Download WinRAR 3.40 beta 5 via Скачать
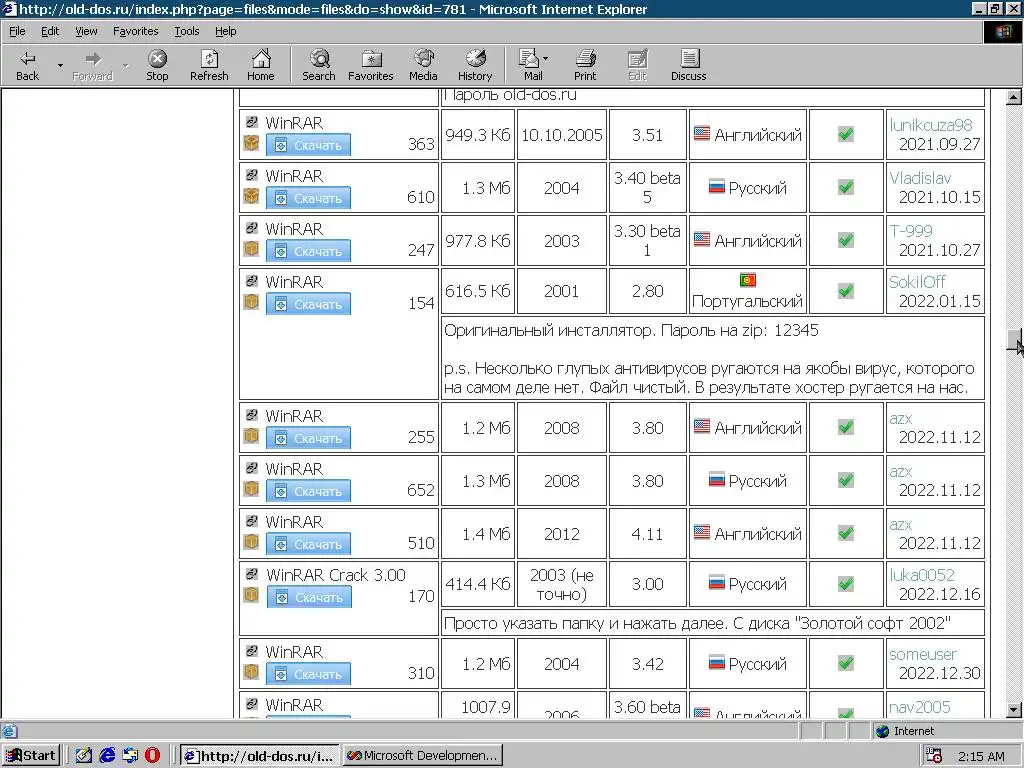 [308, 198]
